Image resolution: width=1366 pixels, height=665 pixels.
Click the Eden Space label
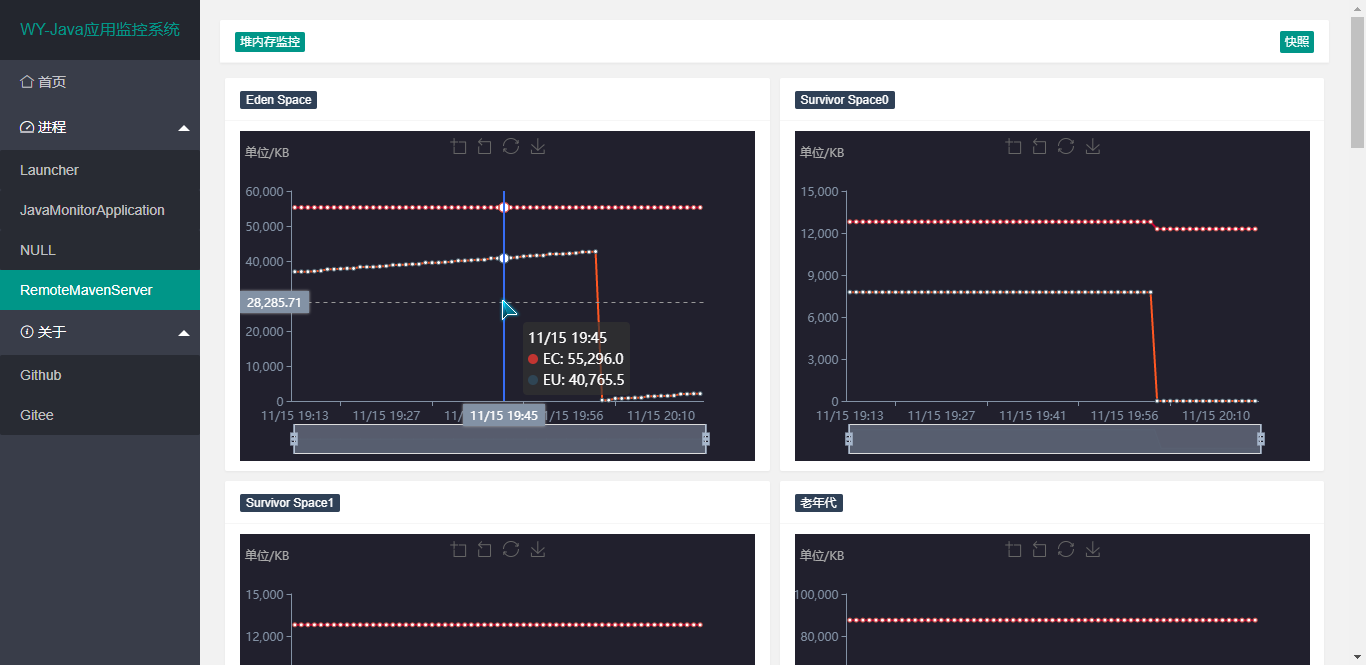point(279,100)
